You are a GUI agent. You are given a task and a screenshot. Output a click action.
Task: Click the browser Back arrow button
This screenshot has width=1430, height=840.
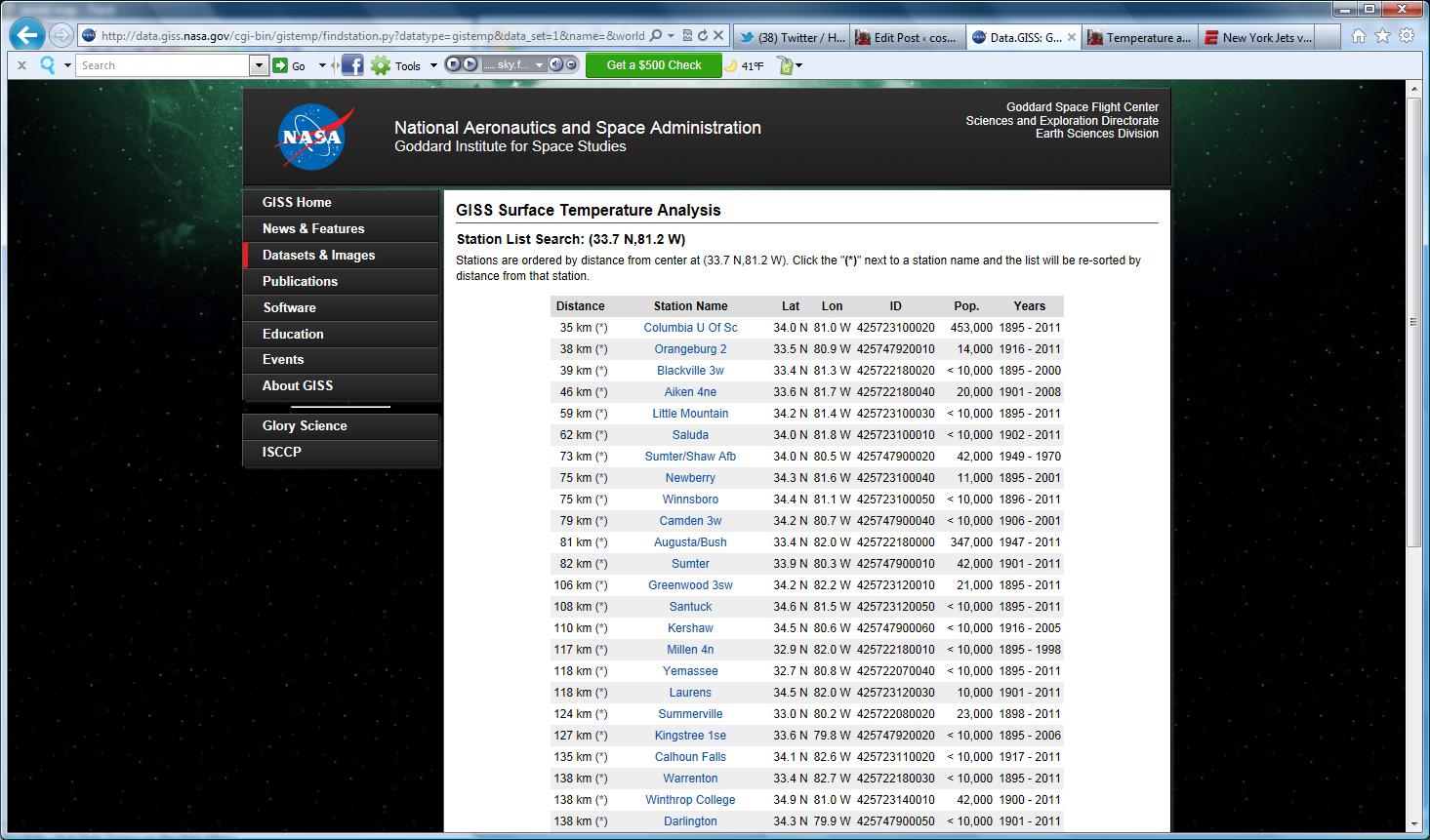[27, 36]
